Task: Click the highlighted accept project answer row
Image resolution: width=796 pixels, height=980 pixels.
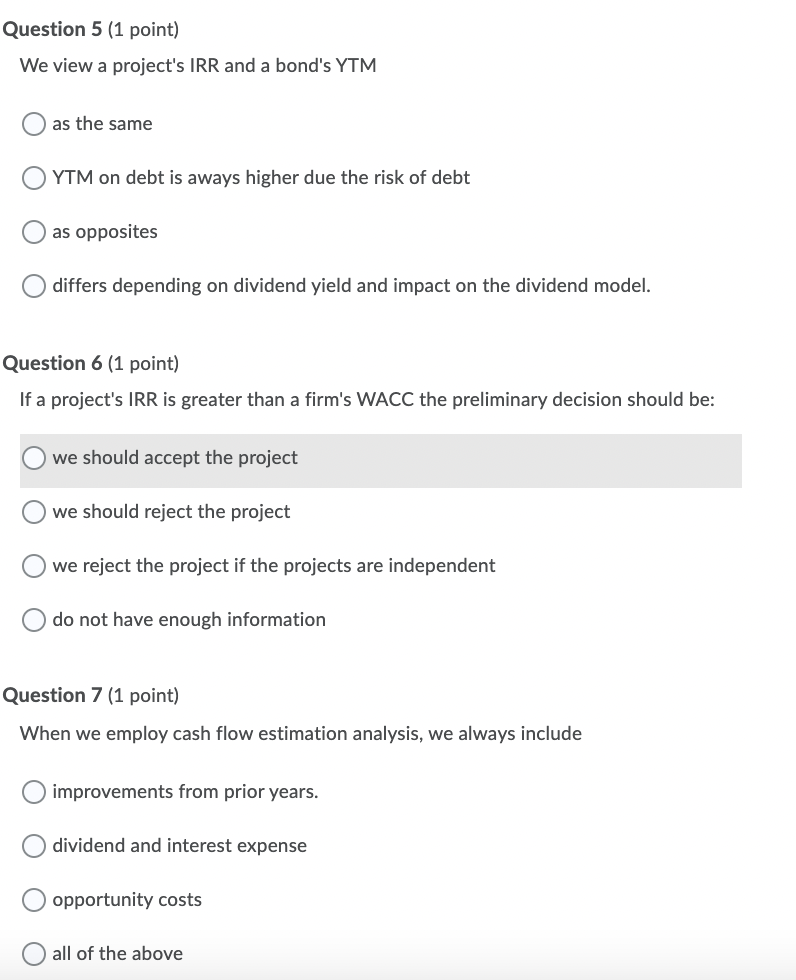Action: (380, 462)
